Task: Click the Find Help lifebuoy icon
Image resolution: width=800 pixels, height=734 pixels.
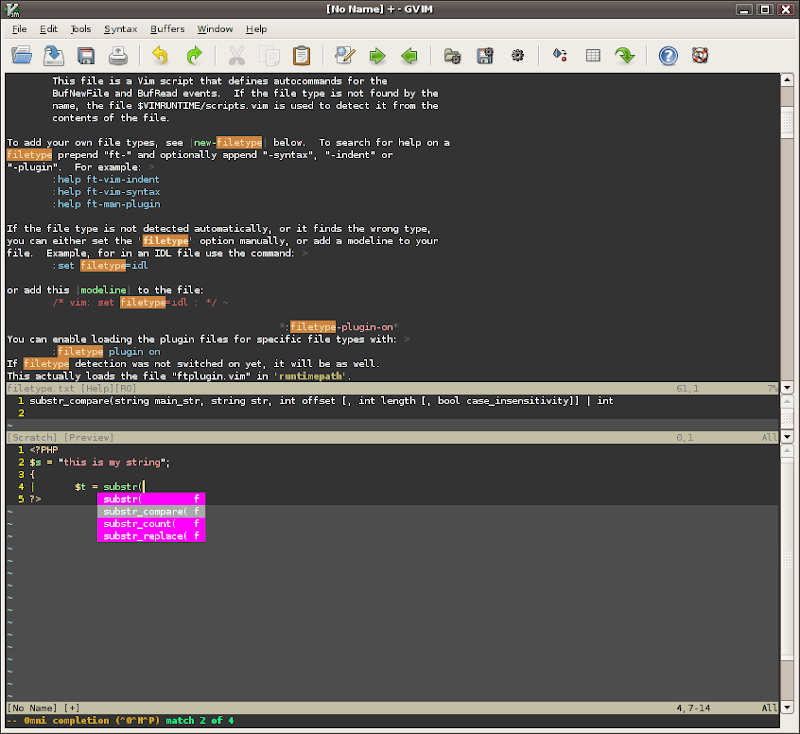Action: click(700, 55)
